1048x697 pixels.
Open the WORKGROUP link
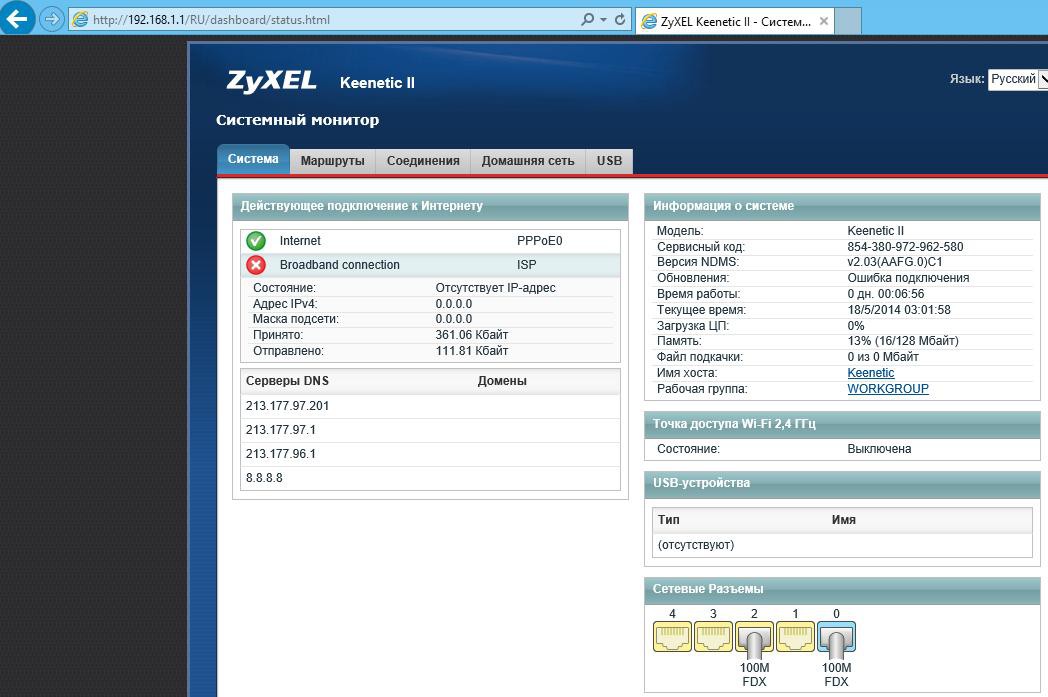888,389
